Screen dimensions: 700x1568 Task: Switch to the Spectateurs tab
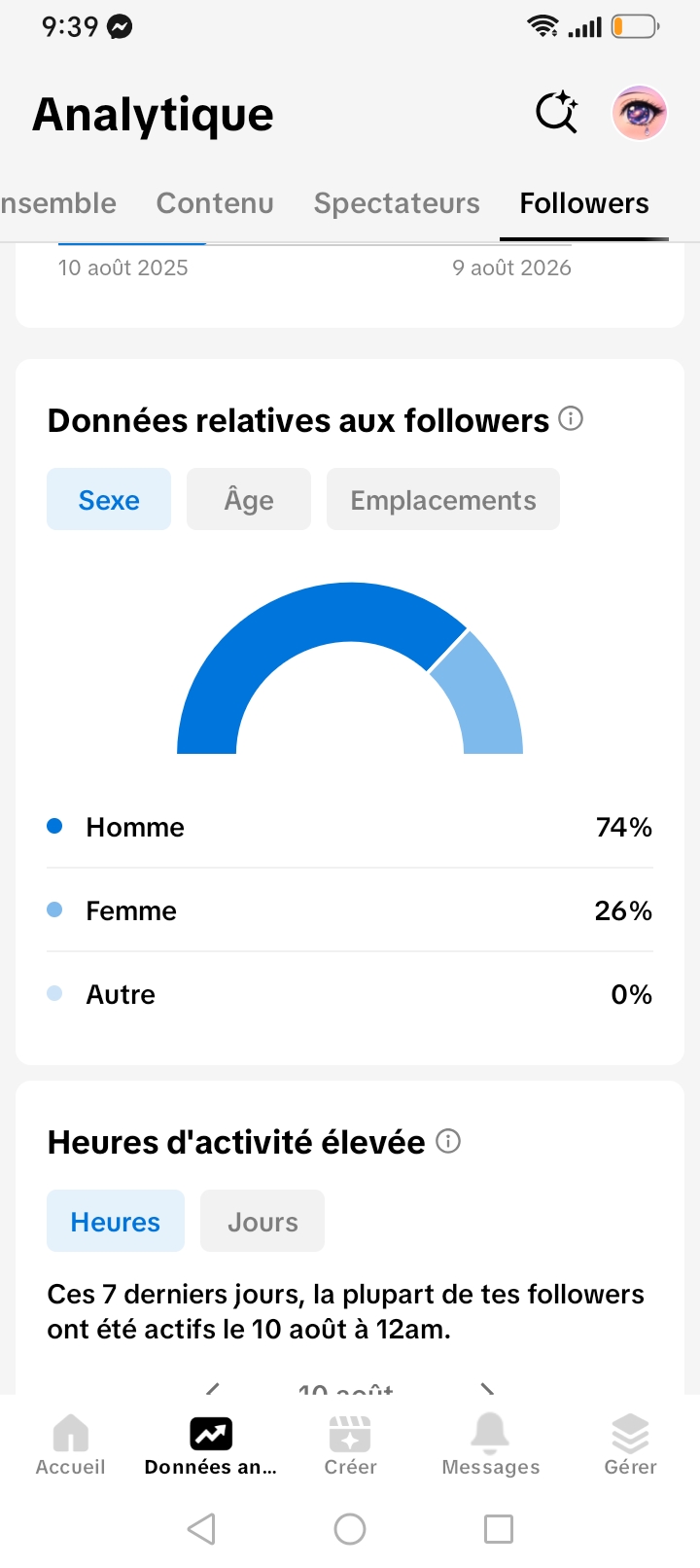point(397,203)
